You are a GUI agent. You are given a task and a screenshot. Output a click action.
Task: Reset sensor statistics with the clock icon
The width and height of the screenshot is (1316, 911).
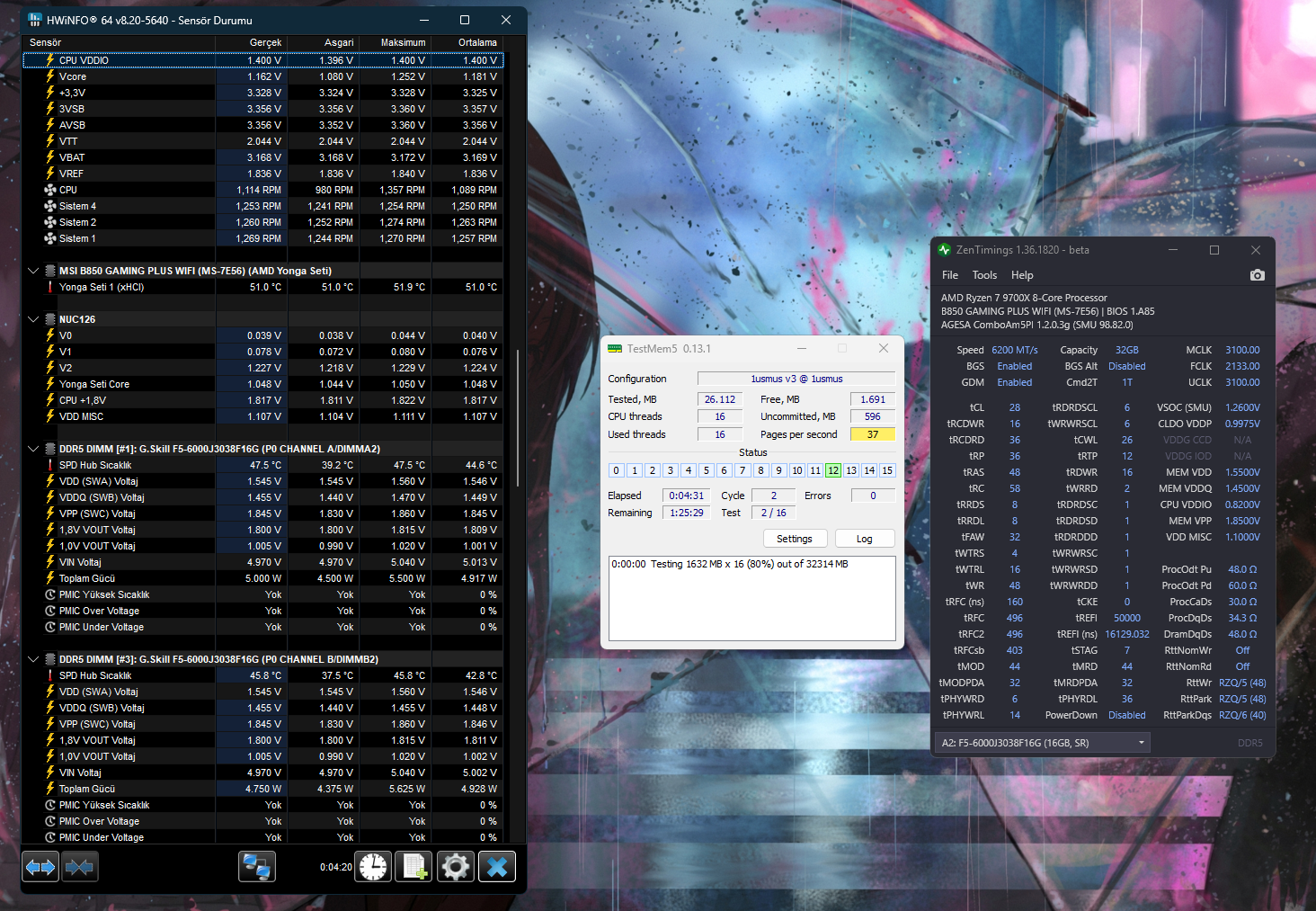[x=373, y=867]
